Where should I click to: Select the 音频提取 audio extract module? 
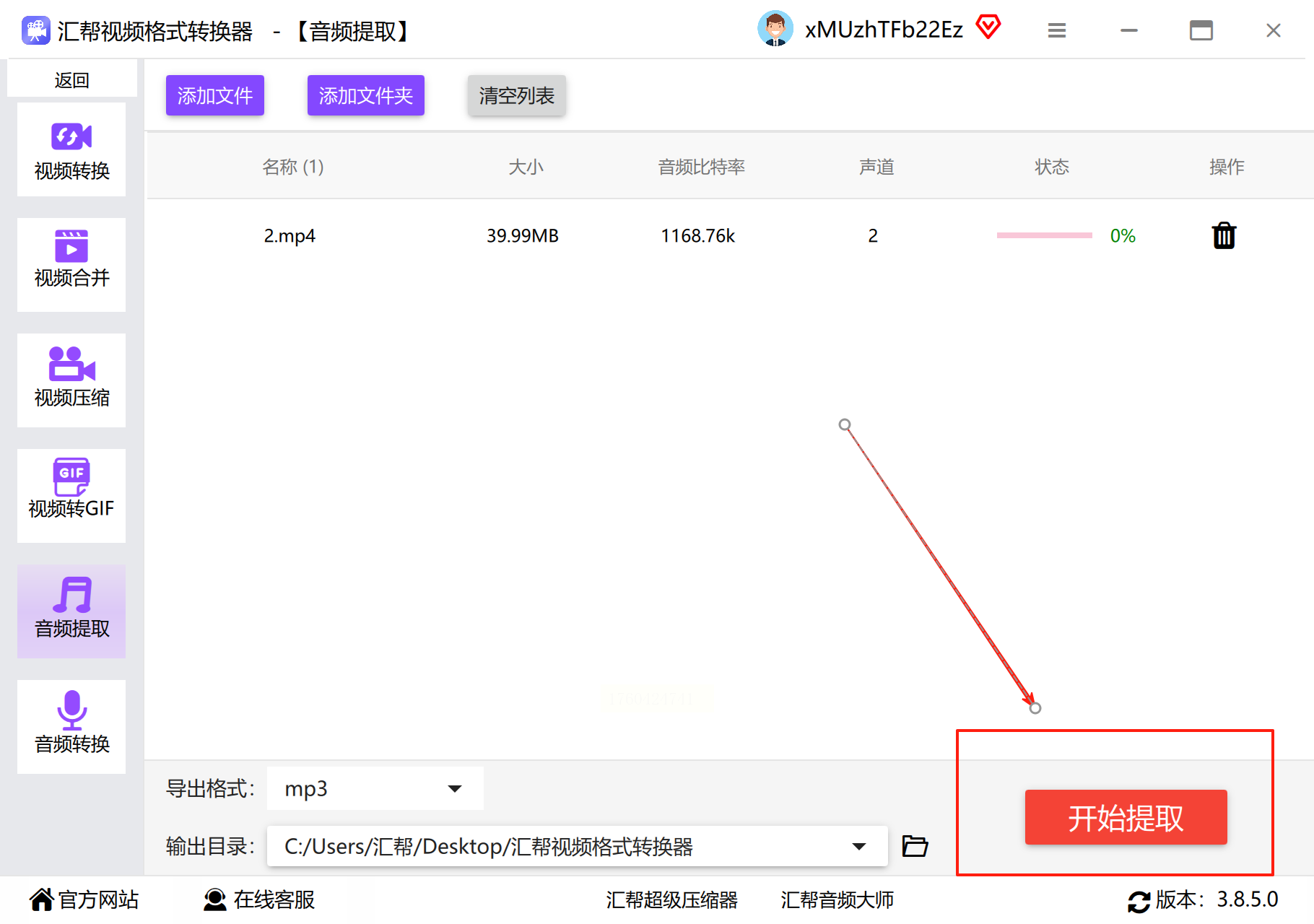[x=71, y=611]
